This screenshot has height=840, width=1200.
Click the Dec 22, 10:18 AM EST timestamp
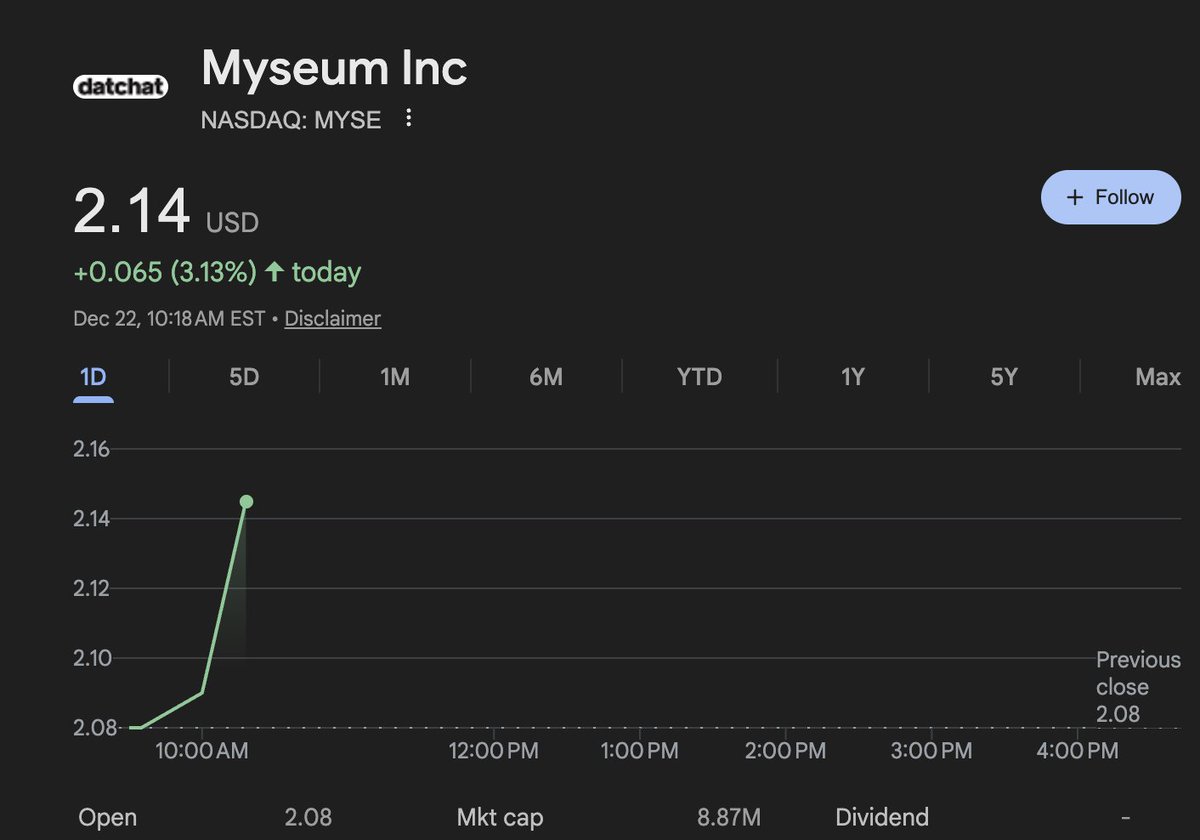pos(169,319)
